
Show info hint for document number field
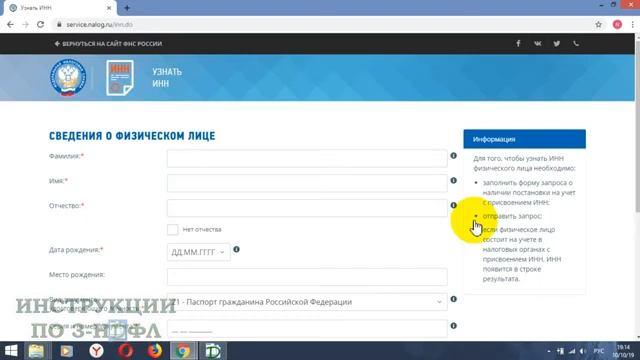pyautogui.click(x=453, y=326)
